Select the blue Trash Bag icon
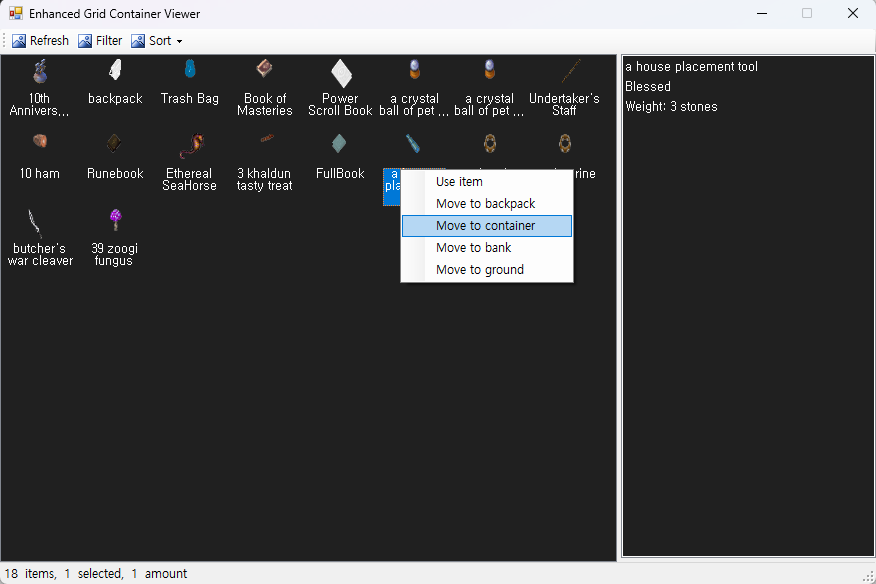Viewport: 876px width, 584px height. coord(190,69)
